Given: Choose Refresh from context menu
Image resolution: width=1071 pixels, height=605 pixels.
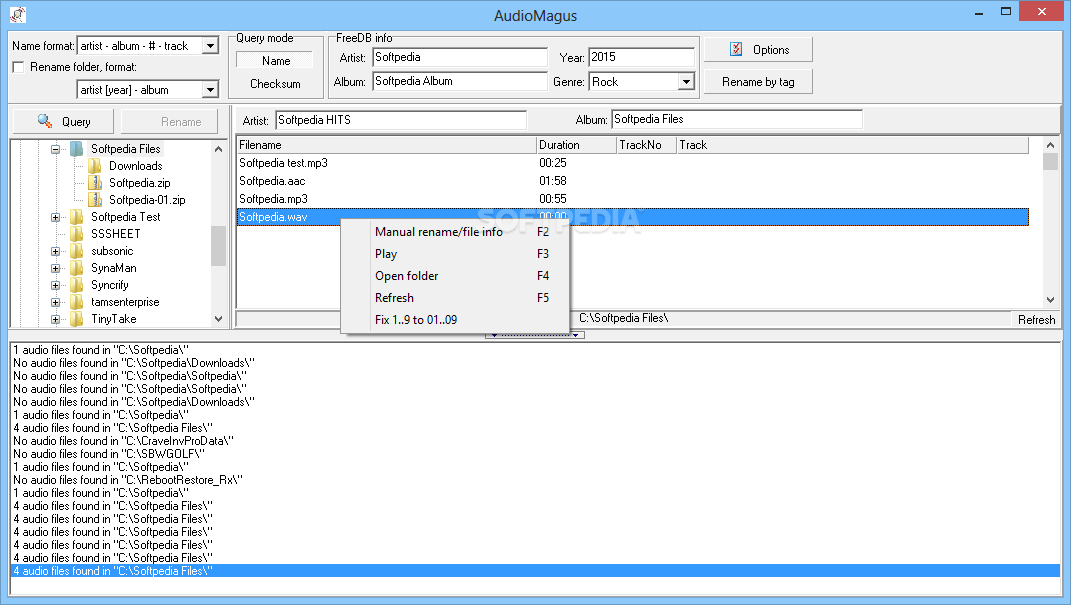Looking at the screenshot, I should coord(455,297).
